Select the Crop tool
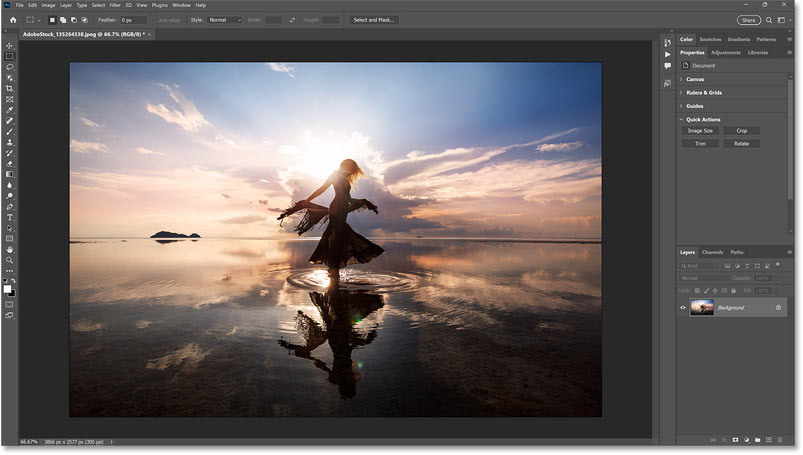Screen dimensions: 803x455 10,89
